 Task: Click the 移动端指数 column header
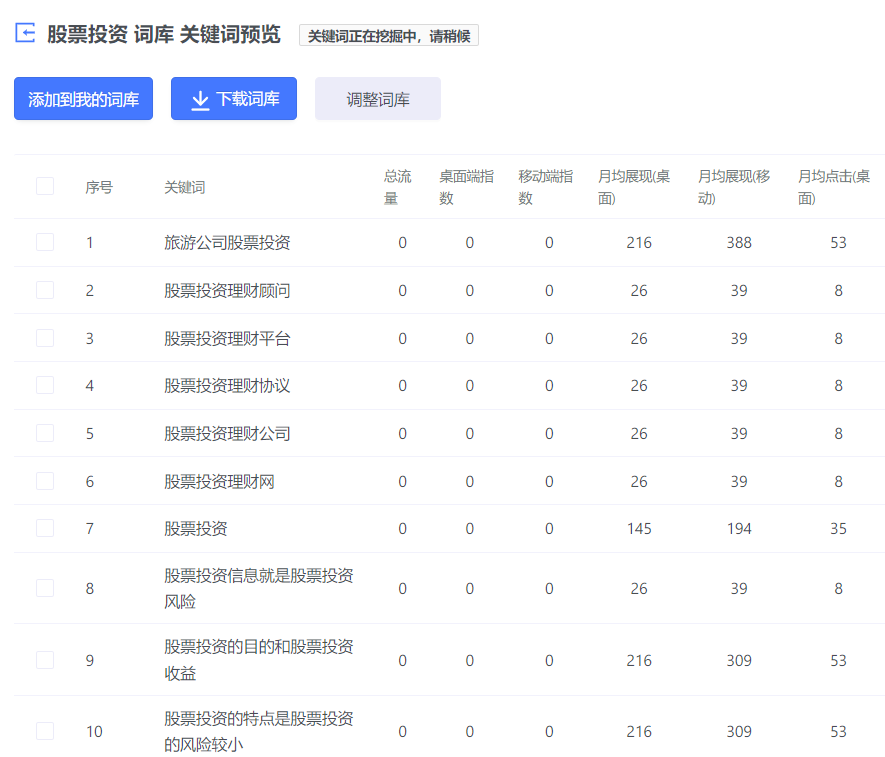pyautogui.click(x=545, y=187)
